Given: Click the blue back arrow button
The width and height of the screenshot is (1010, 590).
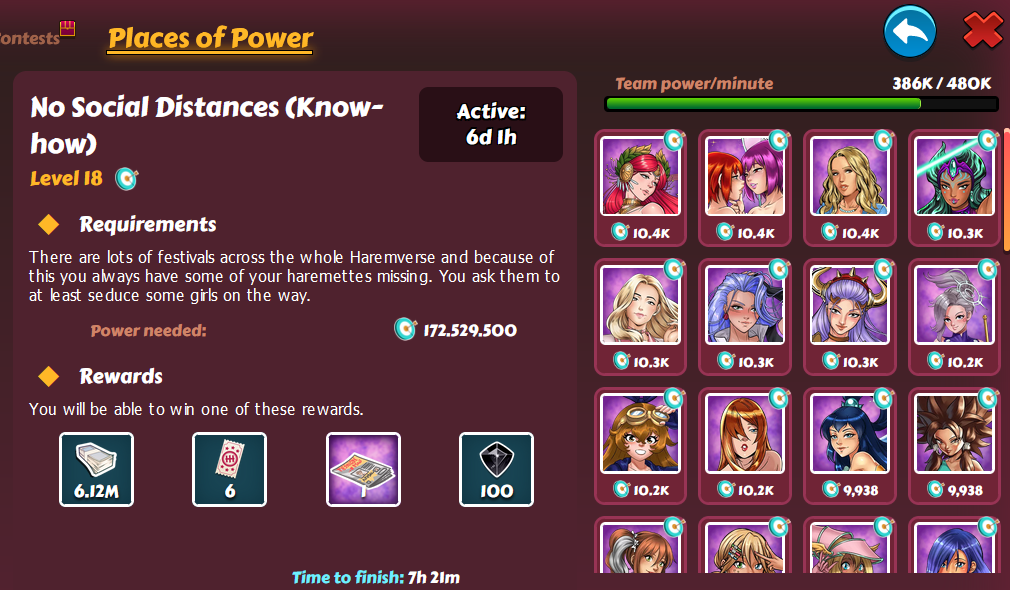Looking at the screenshot, I should click(910, 31).
